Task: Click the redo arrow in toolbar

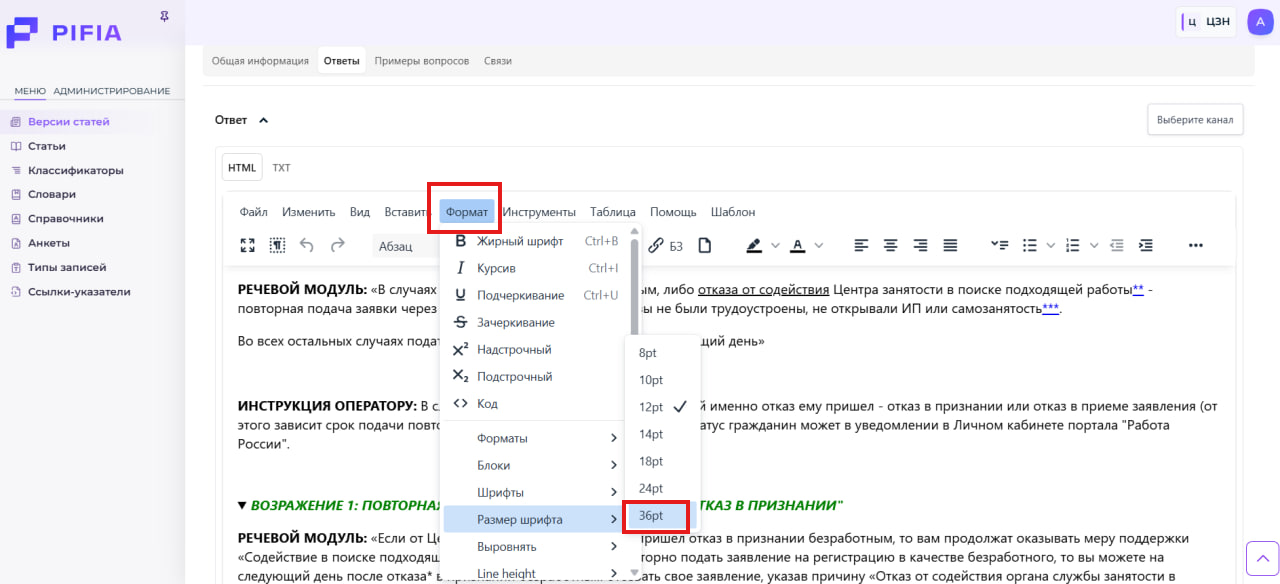Action: 338,245
